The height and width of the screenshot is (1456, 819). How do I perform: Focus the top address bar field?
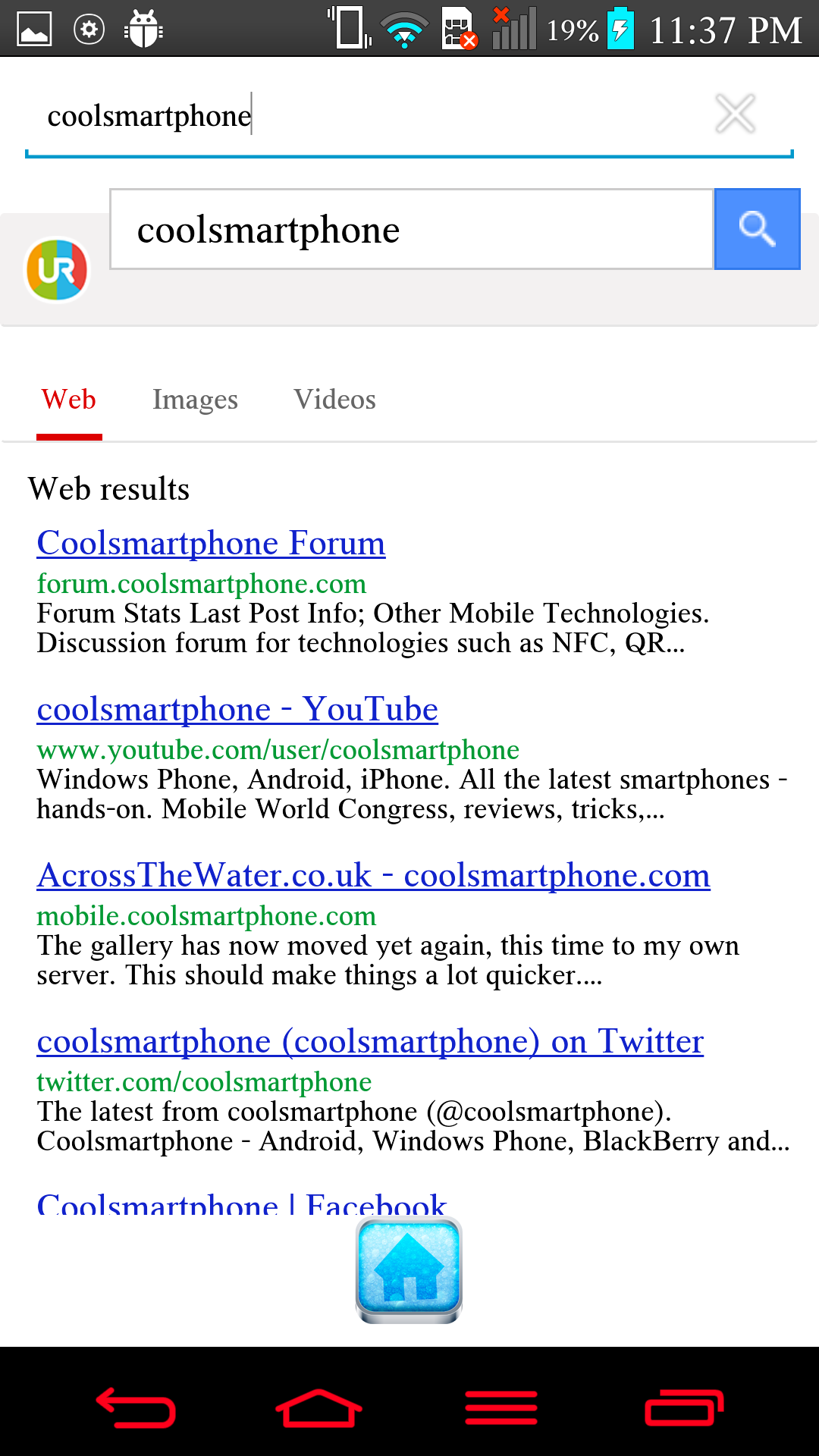click(x=409, y=116)
